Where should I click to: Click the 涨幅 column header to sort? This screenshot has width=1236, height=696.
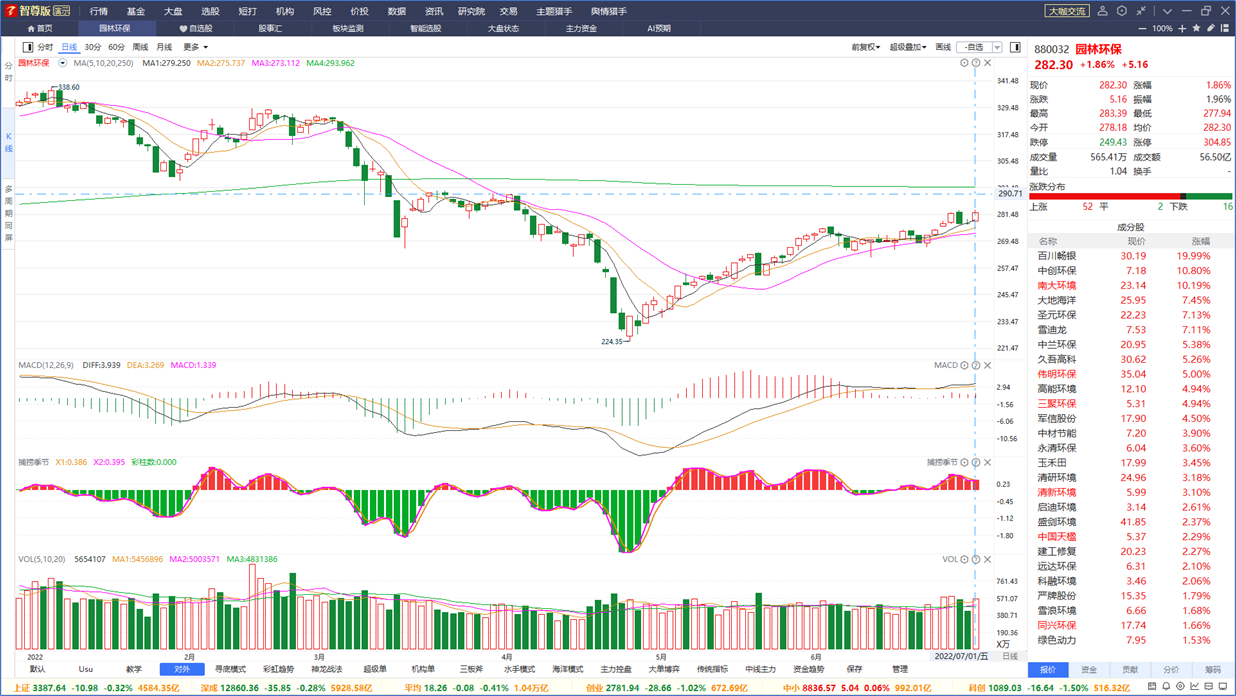coord(1200,241)
